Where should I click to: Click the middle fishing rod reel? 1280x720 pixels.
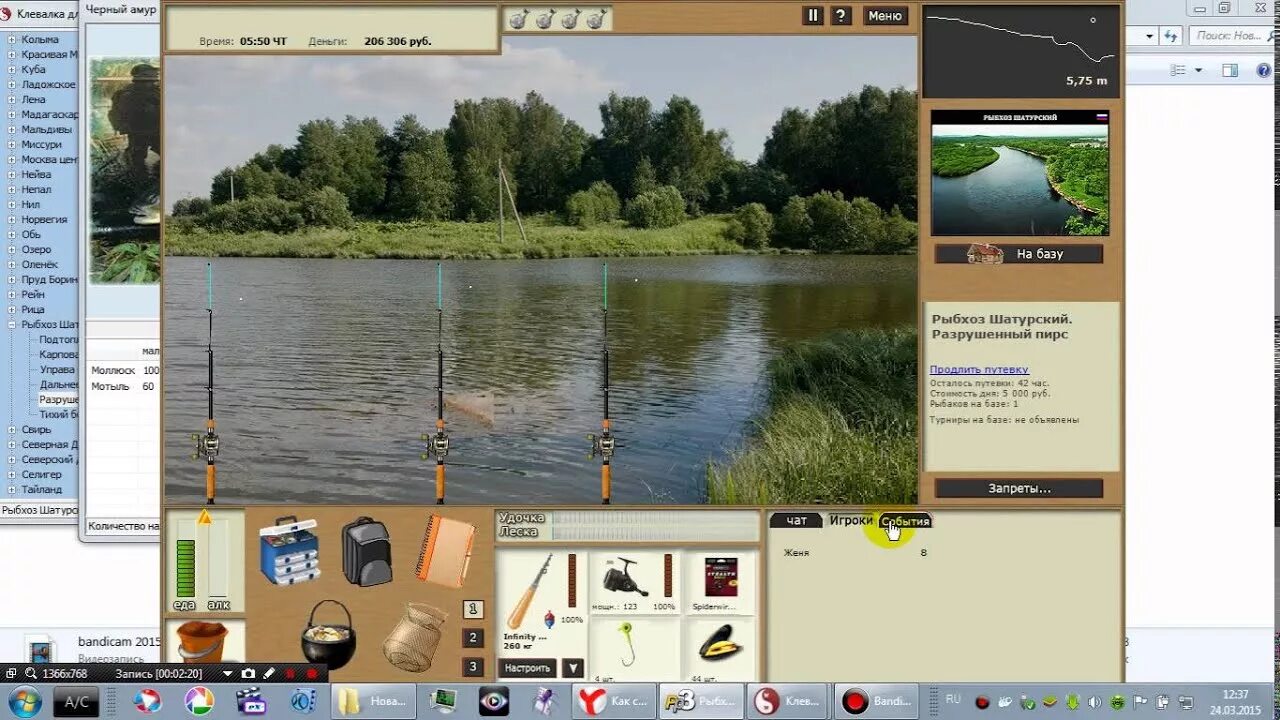coord(437,445)
